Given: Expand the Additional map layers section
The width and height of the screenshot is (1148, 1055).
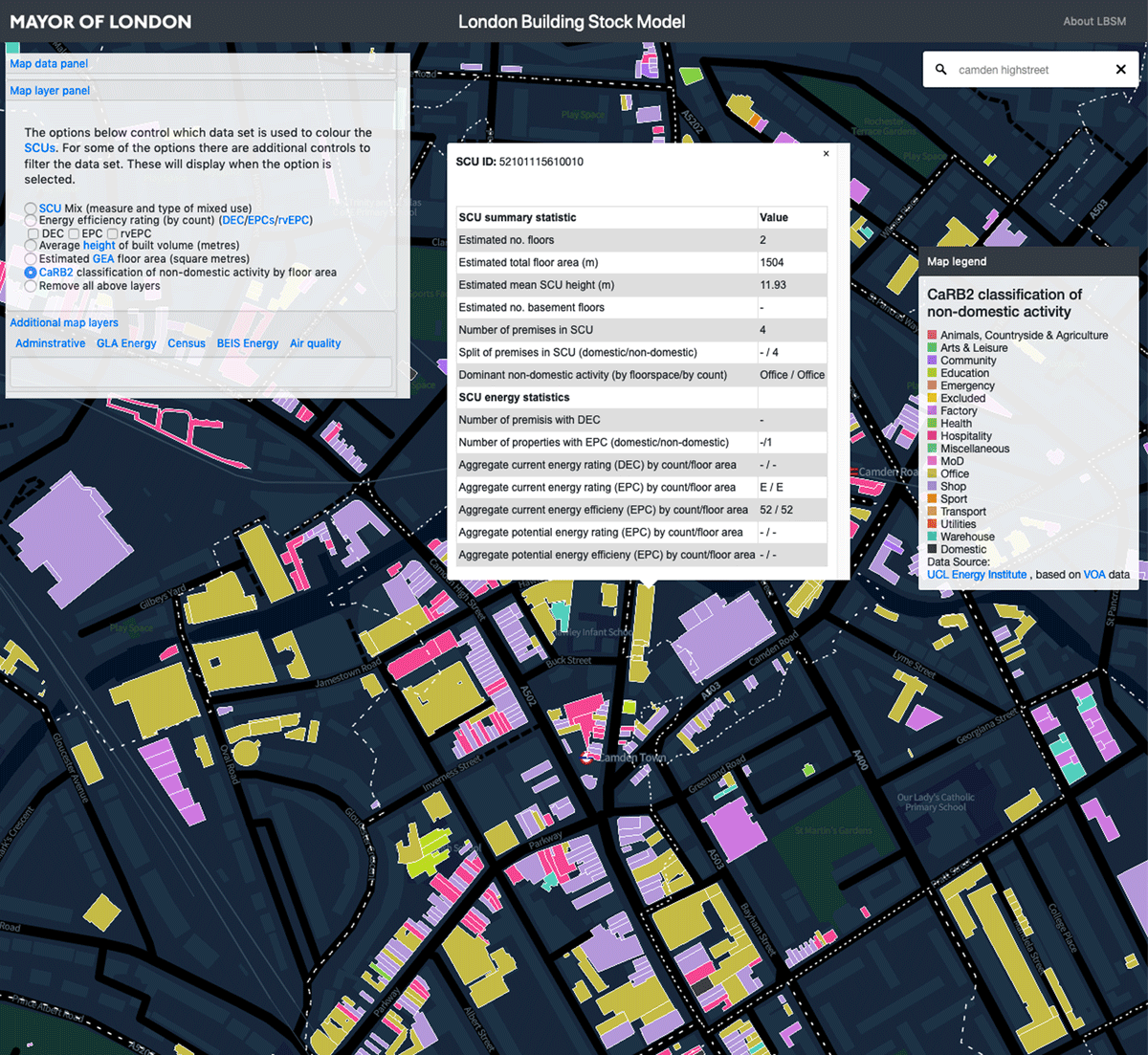Looking at the screenshot, I should [64, 323].
